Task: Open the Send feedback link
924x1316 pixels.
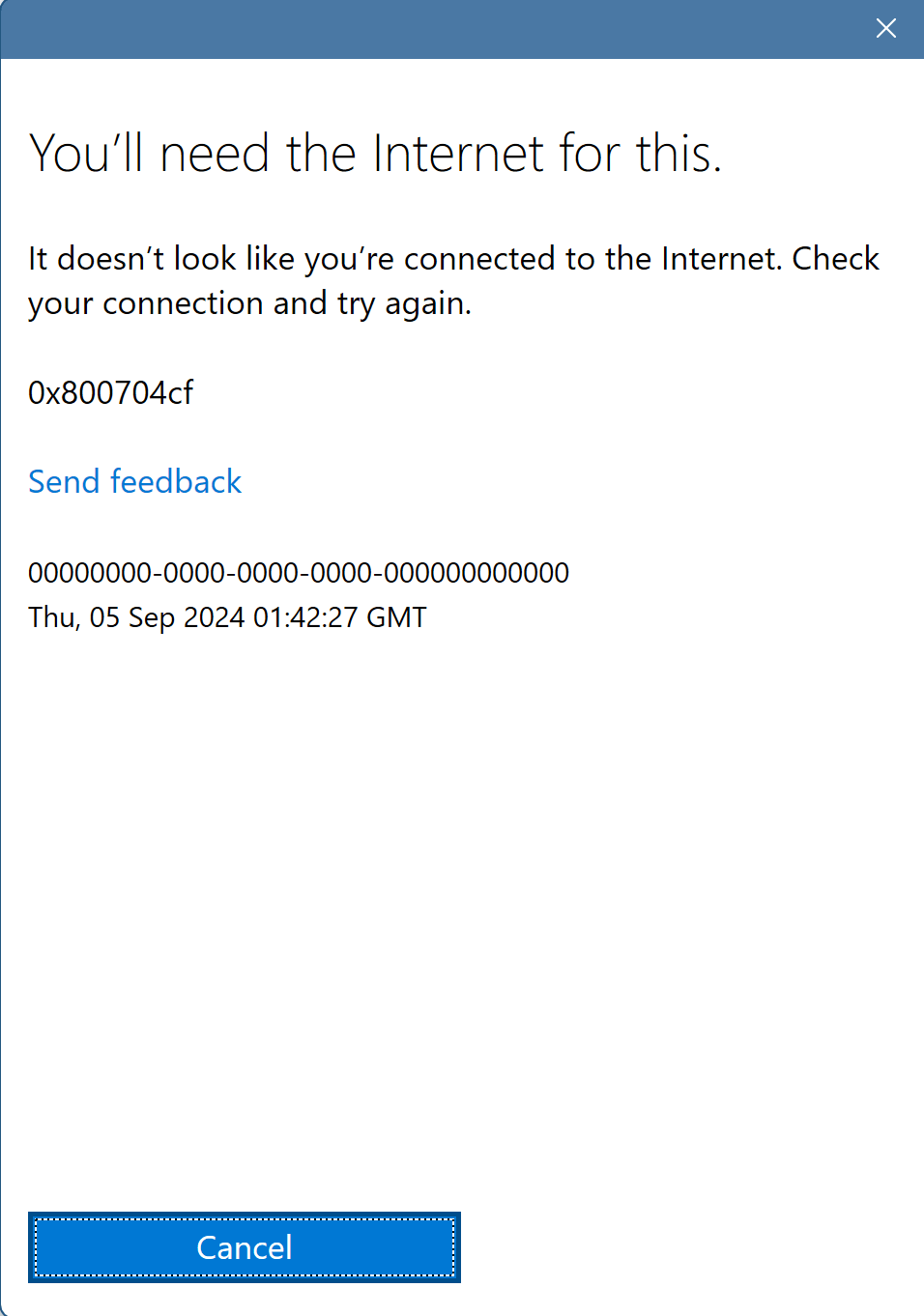Action: coord(135,481)
